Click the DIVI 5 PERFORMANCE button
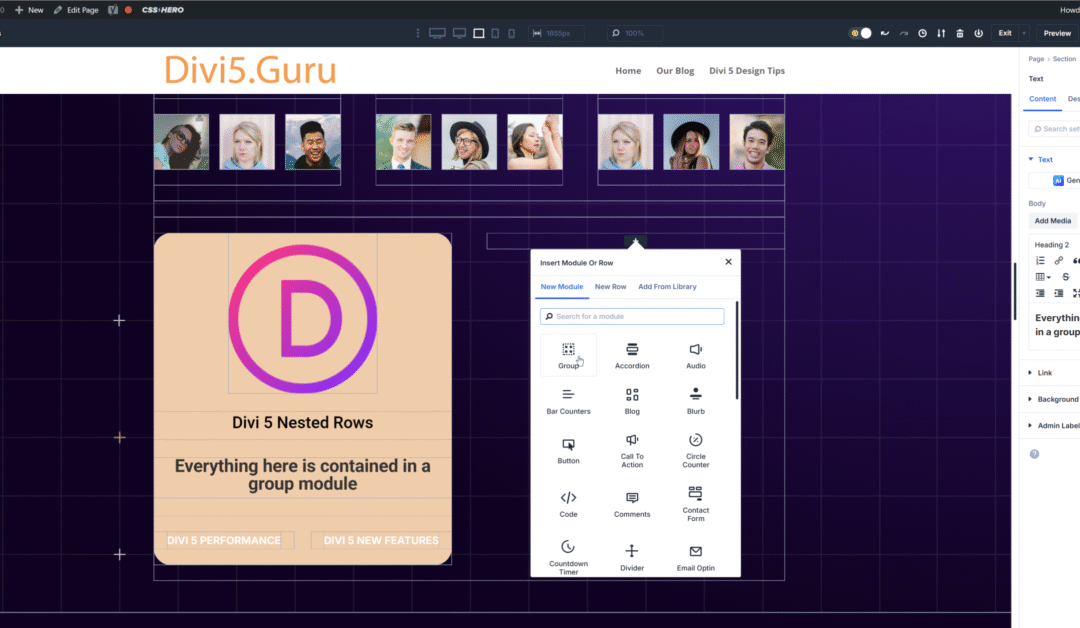 224,541
